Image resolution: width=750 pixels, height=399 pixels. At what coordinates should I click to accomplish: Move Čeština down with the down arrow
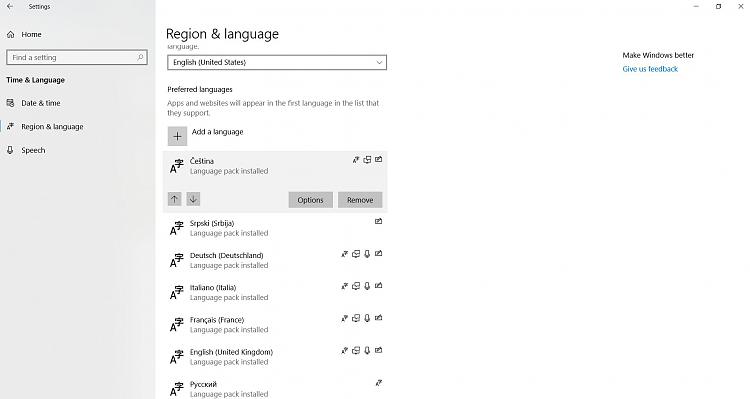point(193,199)
